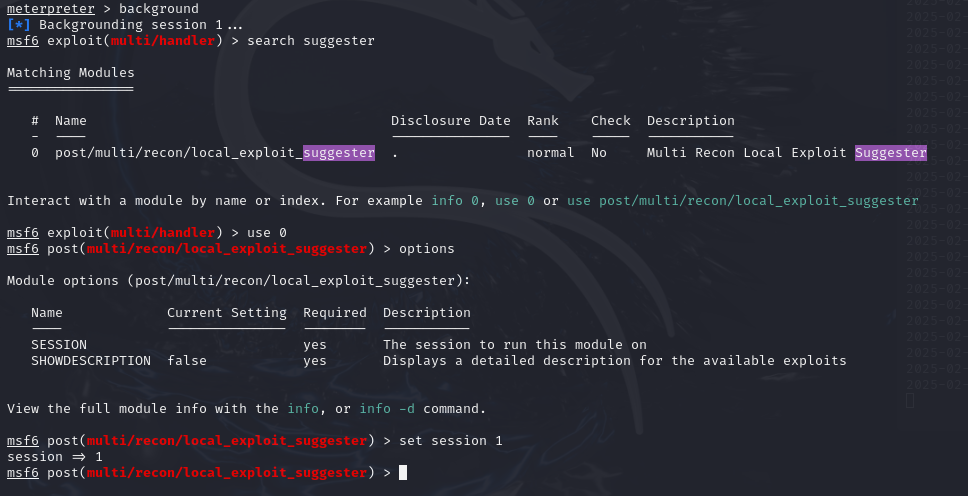This screenshot has height=496, width=968.
Task: Click the green 'info 0' example
Action: point(455,201)
